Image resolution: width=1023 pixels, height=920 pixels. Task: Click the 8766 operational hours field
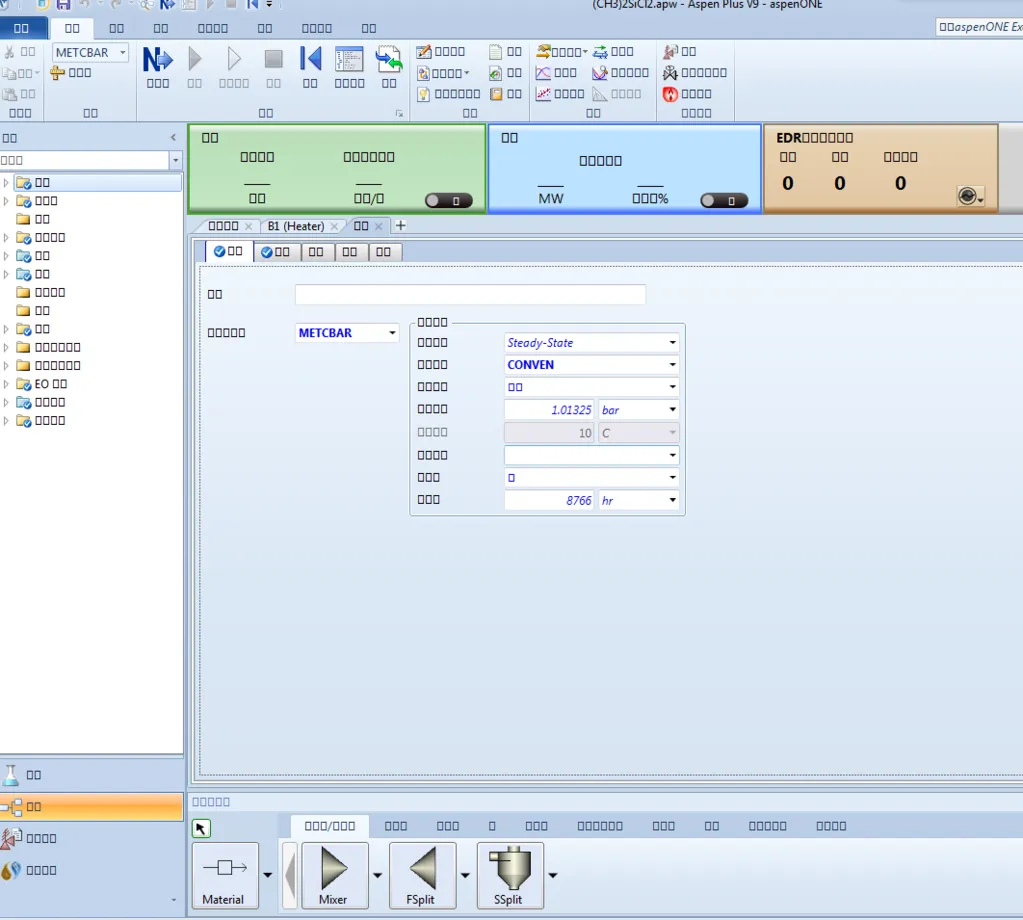[x=549, y=500]
